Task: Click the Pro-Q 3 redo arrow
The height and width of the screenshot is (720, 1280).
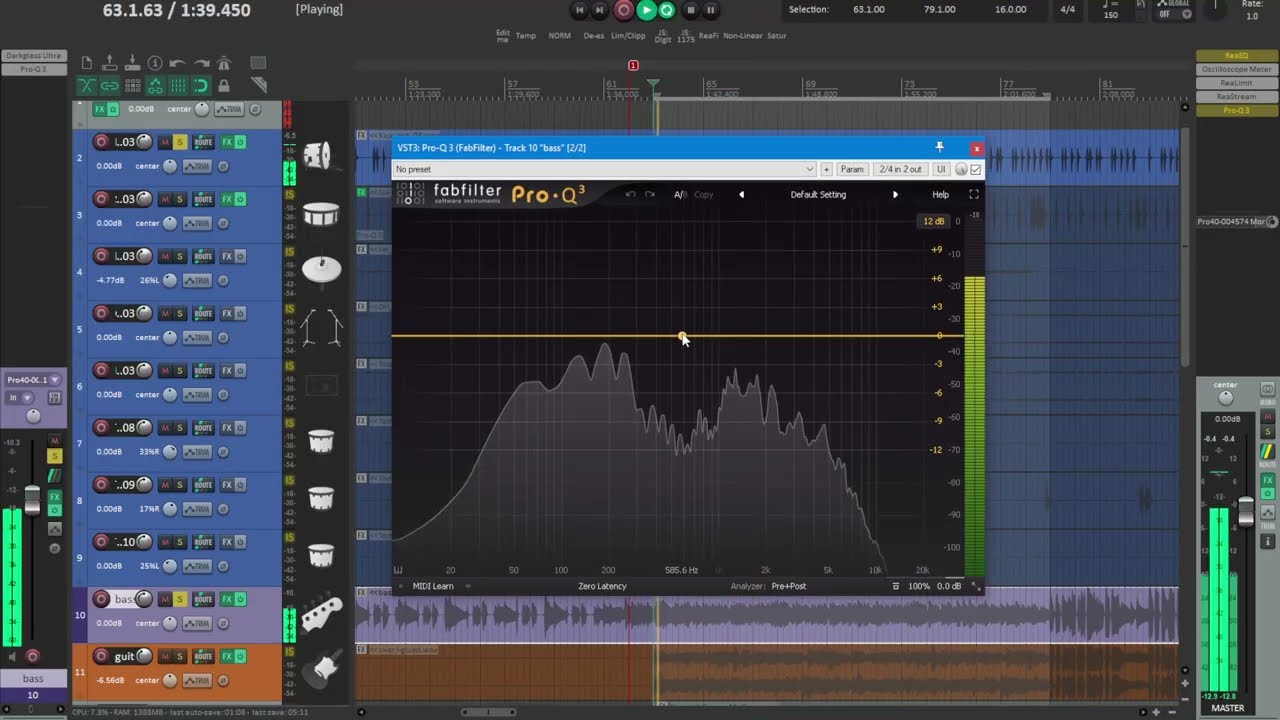Action: click(650, 195)
